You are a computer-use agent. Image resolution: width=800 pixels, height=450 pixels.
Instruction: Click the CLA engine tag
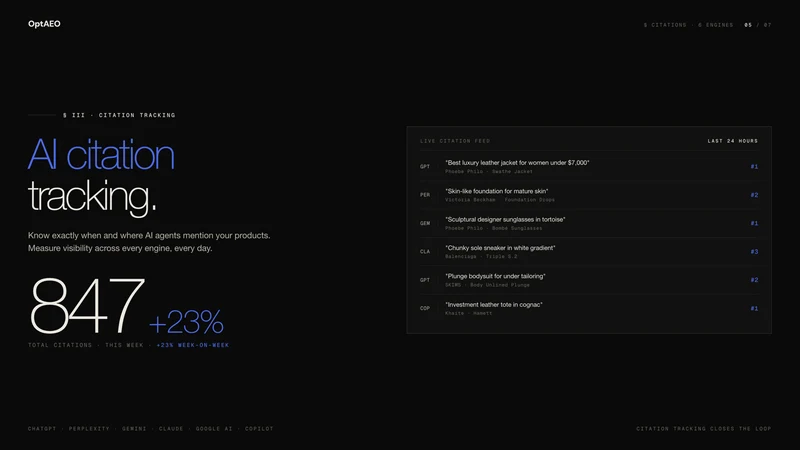pos(425,252)
